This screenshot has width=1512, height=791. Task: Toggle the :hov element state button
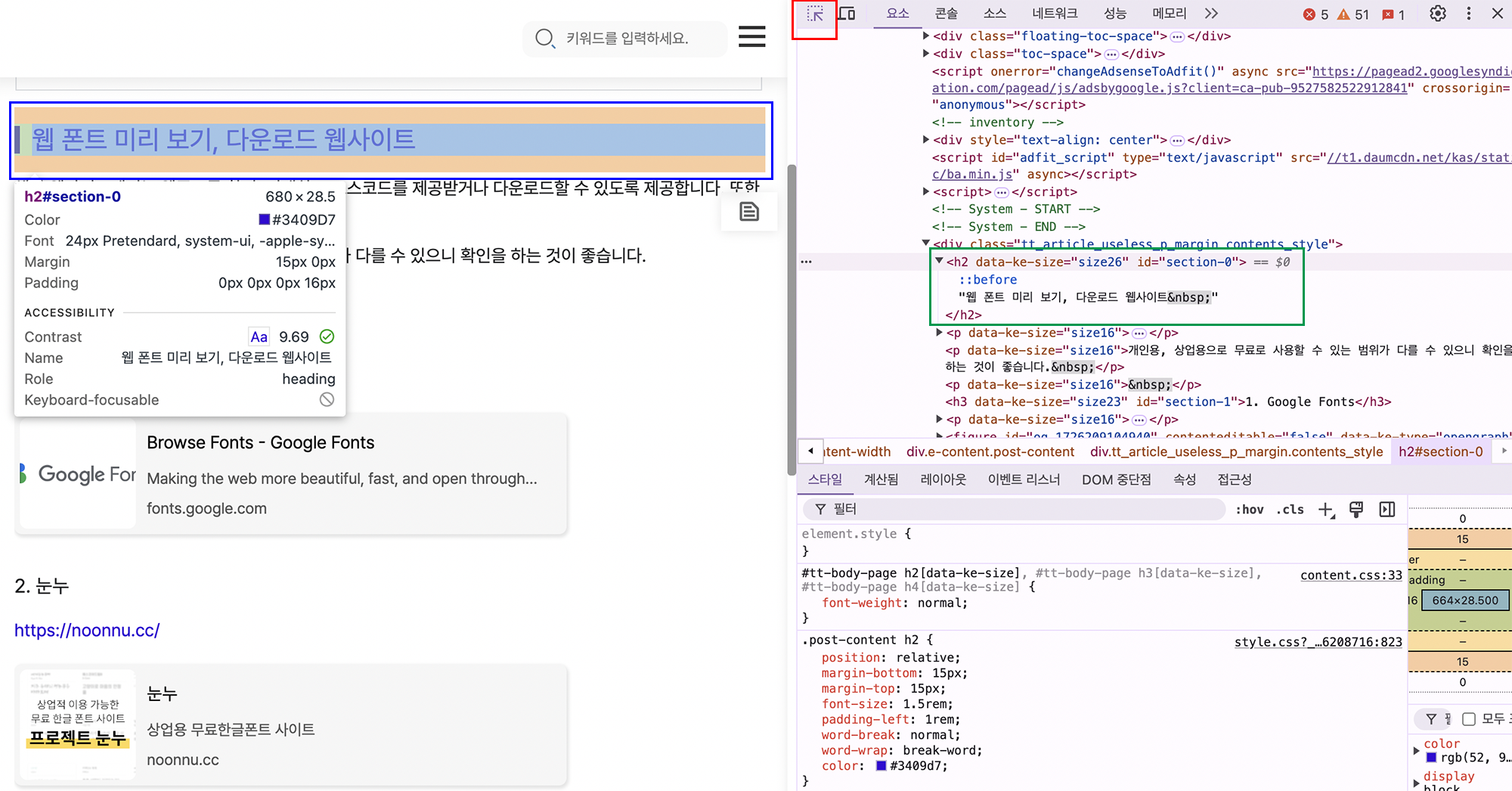pos(1250,510)
